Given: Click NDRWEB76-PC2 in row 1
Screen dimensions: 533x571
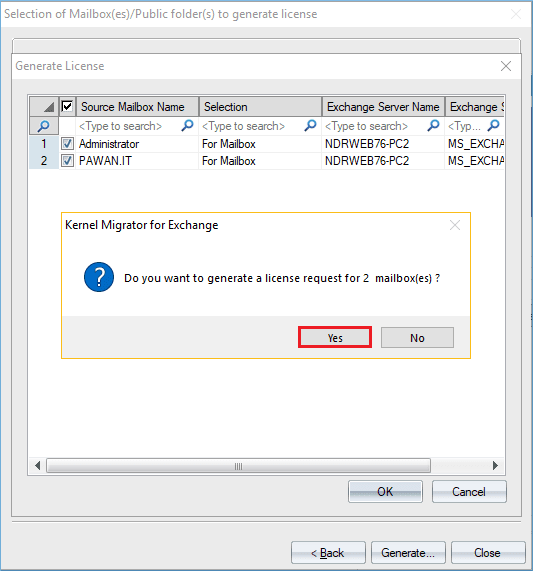Looking at the screenshot, I should 383,144.
